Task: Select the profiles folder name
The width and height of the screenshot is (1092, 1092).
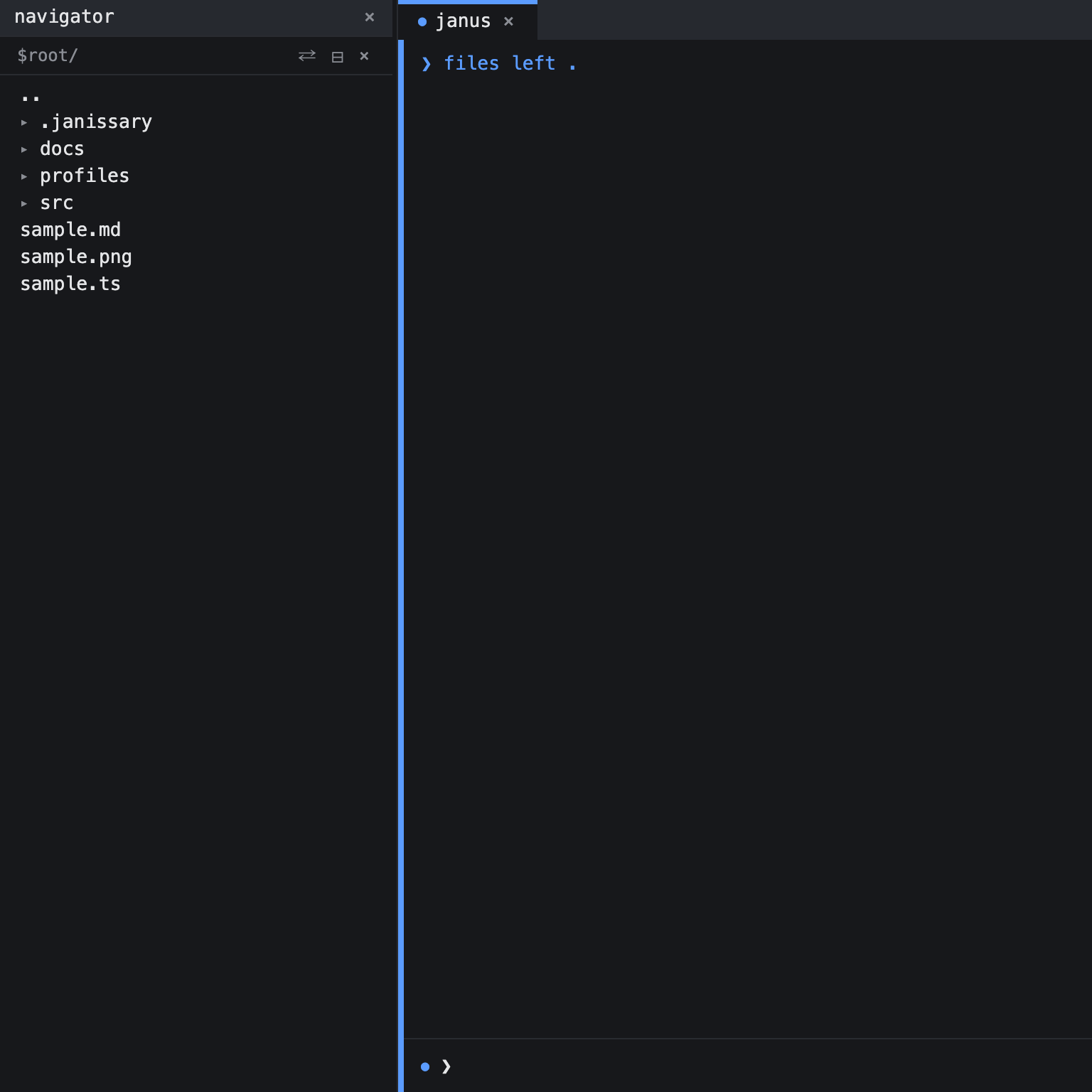Action: click(85, 176)
